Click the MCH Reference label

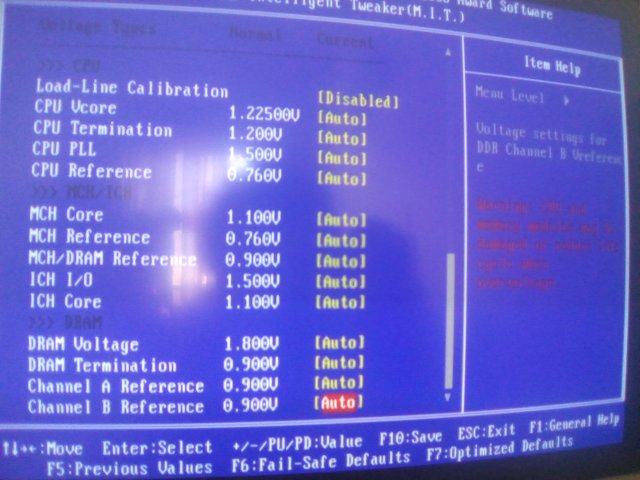click(x=89, y=236)
